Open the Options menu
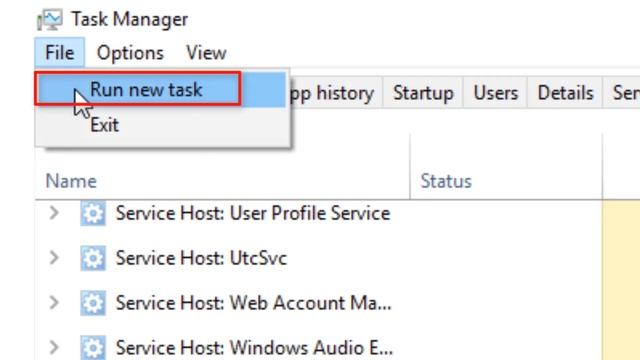 (x=130, y=53)
